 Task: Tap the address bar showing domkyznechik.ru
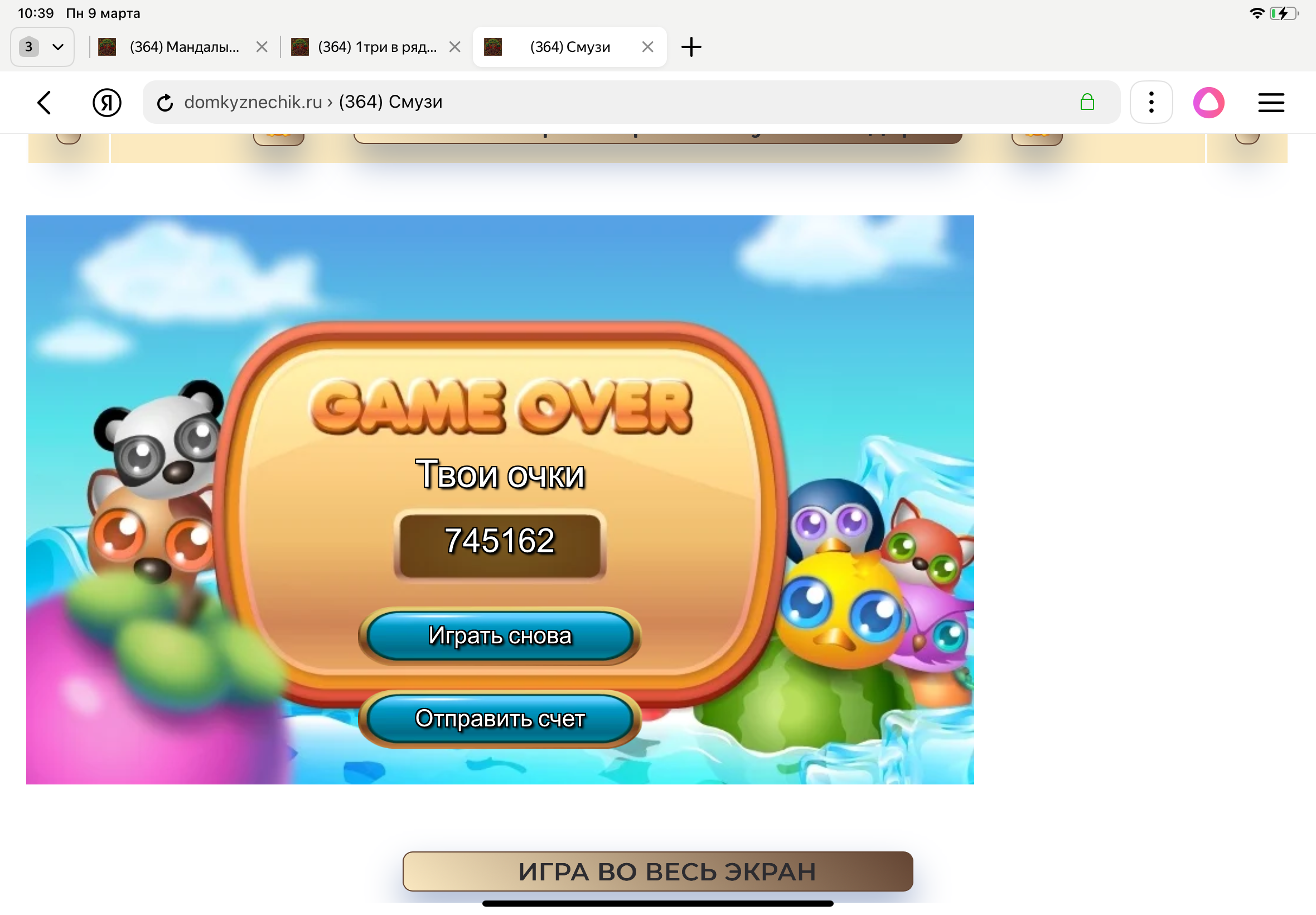(x=573, y=102)
